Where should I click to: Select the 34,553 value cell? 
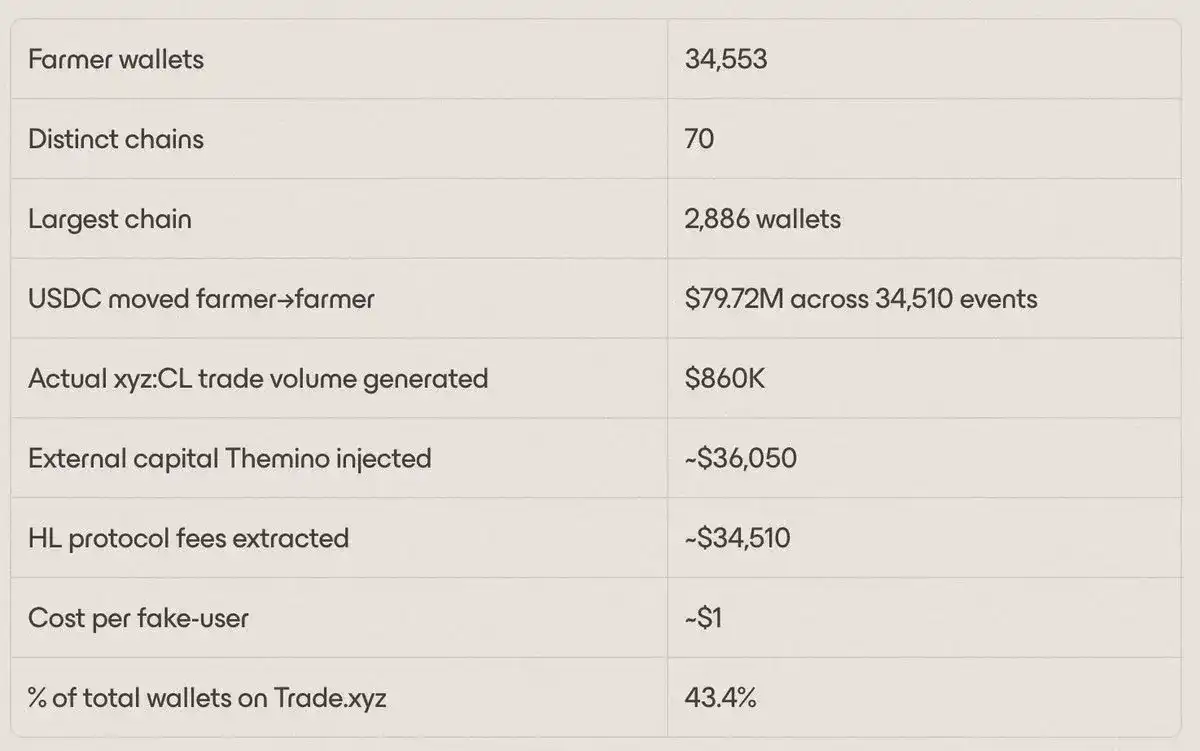coord(726,59)
